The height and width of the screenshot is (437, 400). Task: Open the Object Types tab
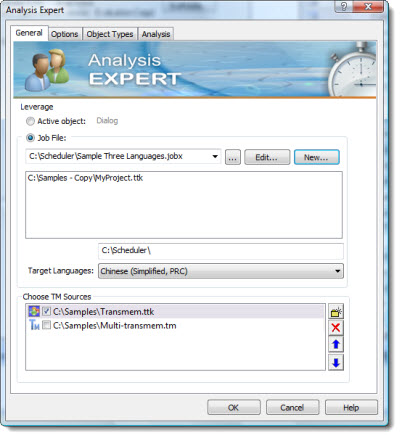coord(110,34)
